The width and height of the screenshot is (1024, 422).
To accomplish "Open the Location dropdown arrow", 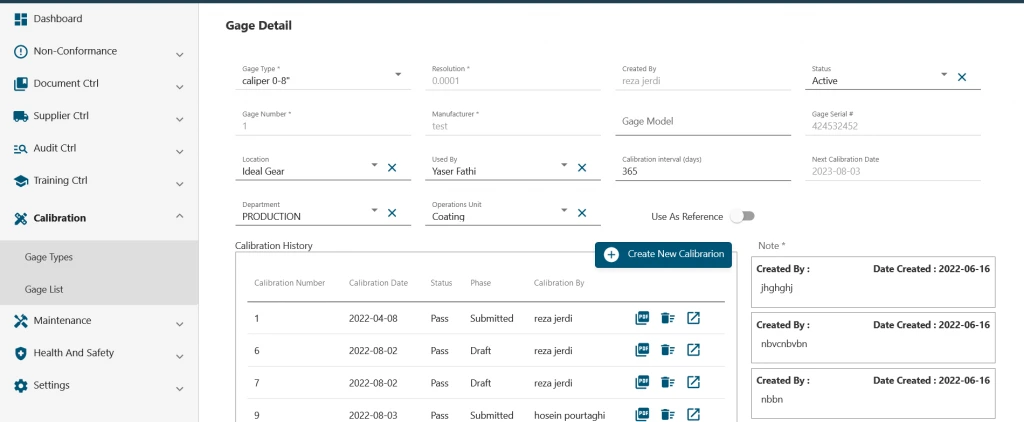I will tap(374, 165).
